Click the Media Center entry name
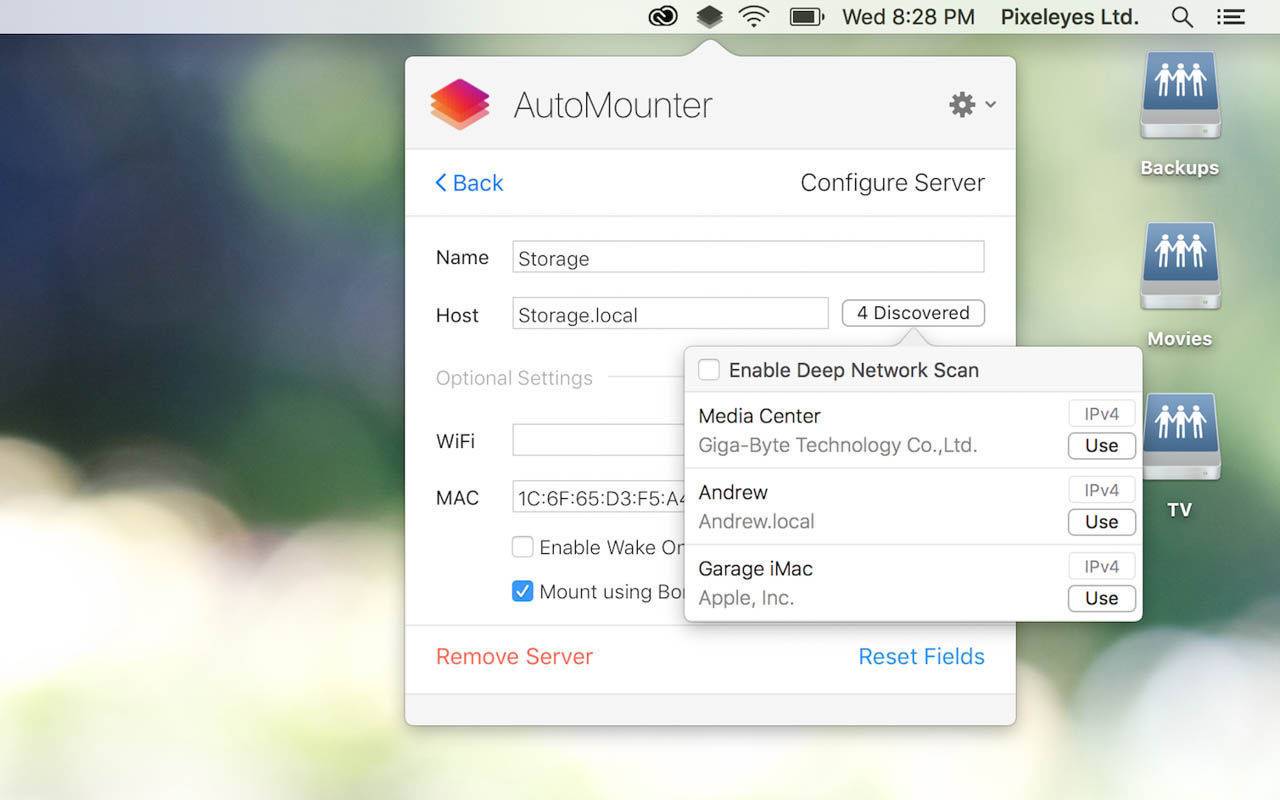Viewport: 1280px width, 800px height. (759, 416)
